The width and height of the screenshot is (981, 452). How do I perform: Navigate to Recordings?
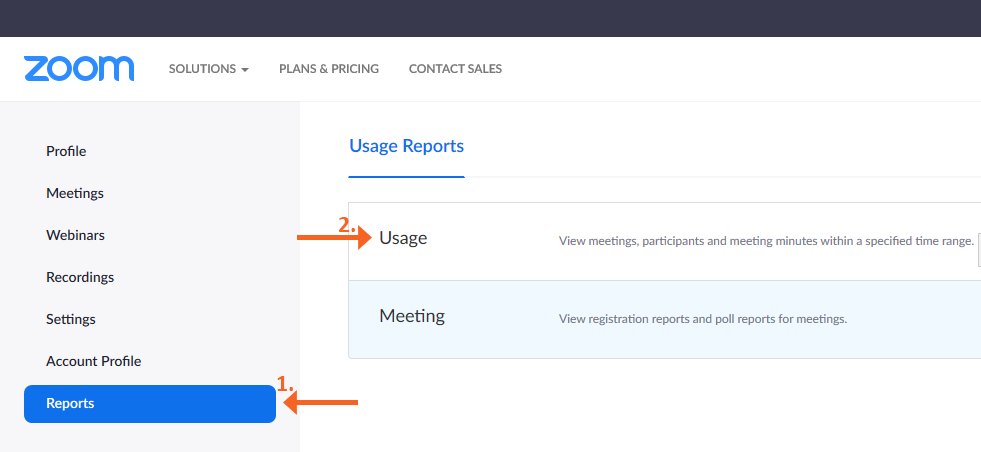[80, 277]
